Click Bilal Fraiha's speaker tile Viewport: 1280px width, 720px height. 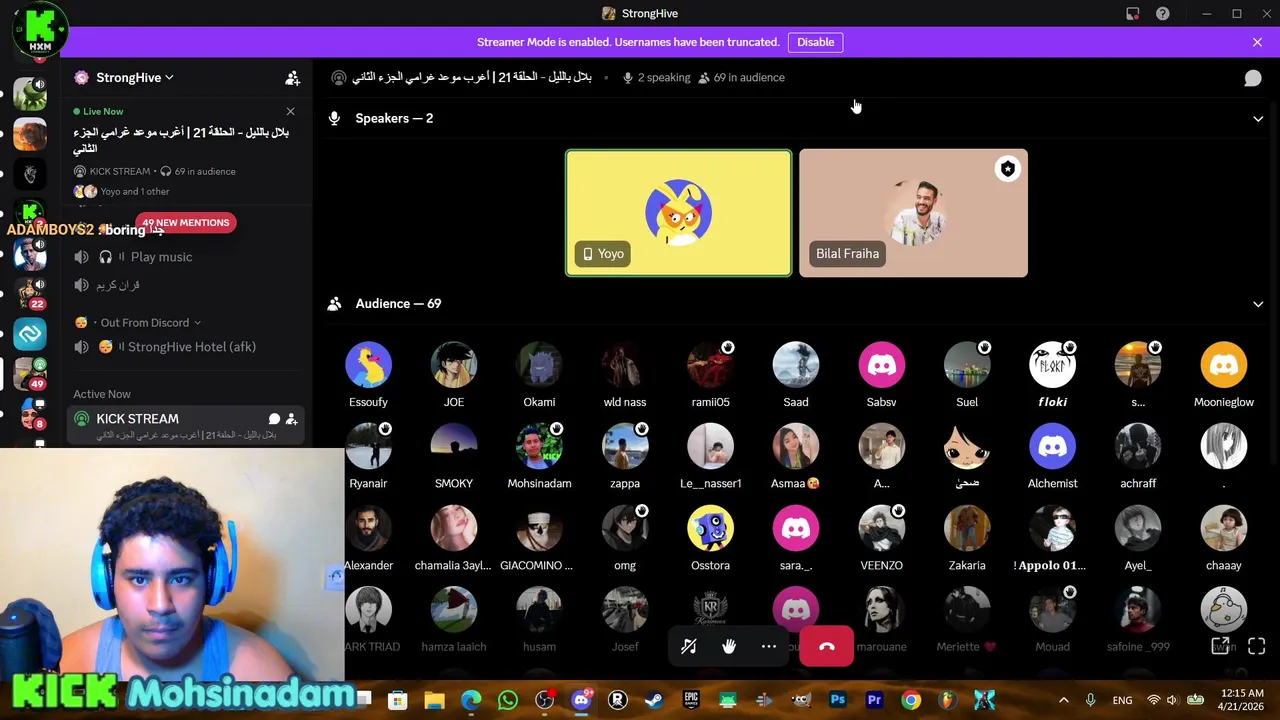point(913,213)
